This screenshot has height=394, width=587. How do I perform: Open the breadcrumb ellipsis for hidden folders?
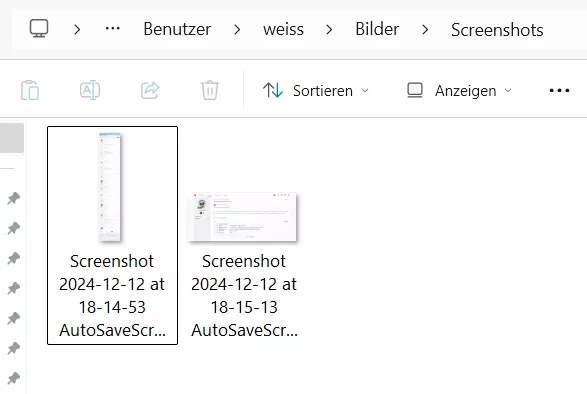(113, 28)
